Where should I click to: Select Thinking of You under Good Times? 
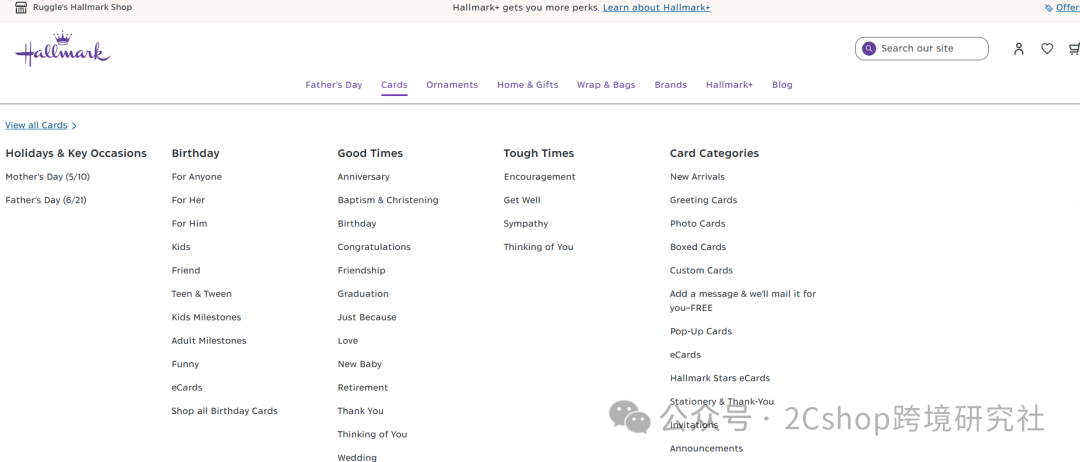point(372,434)
